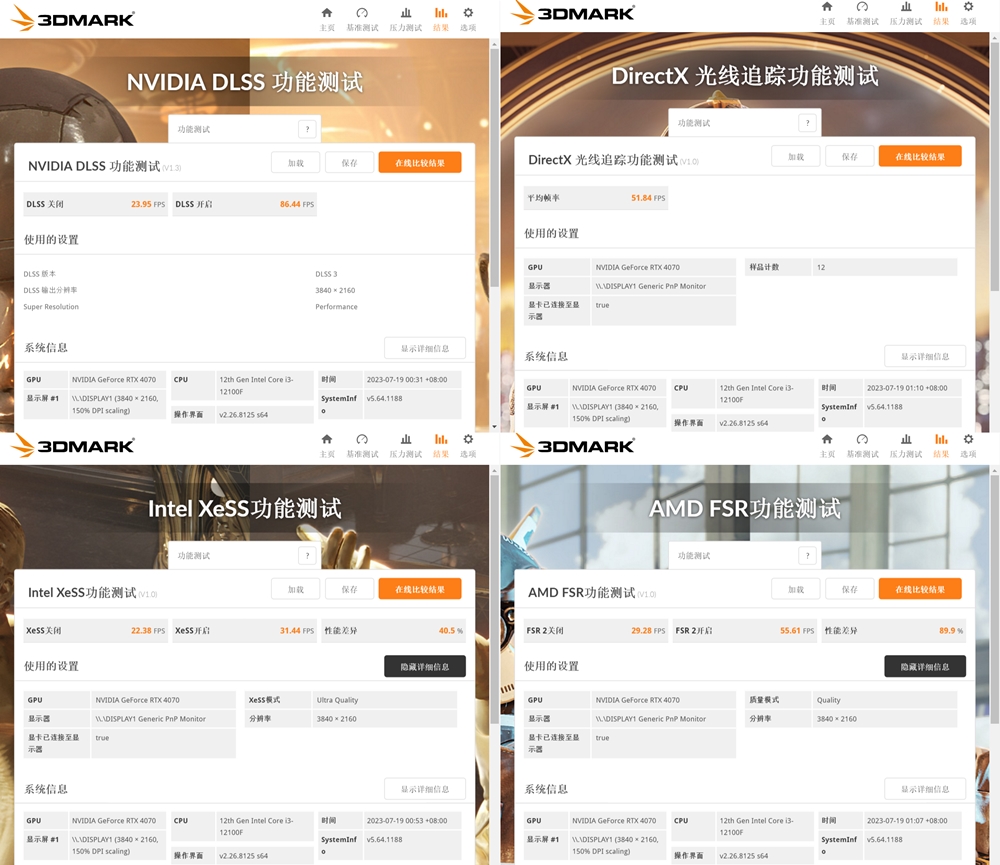Screen dimensions: 1000x865
Task: Click 加载 button in DirectX 光线追踪 window
Action: point(795,156)
